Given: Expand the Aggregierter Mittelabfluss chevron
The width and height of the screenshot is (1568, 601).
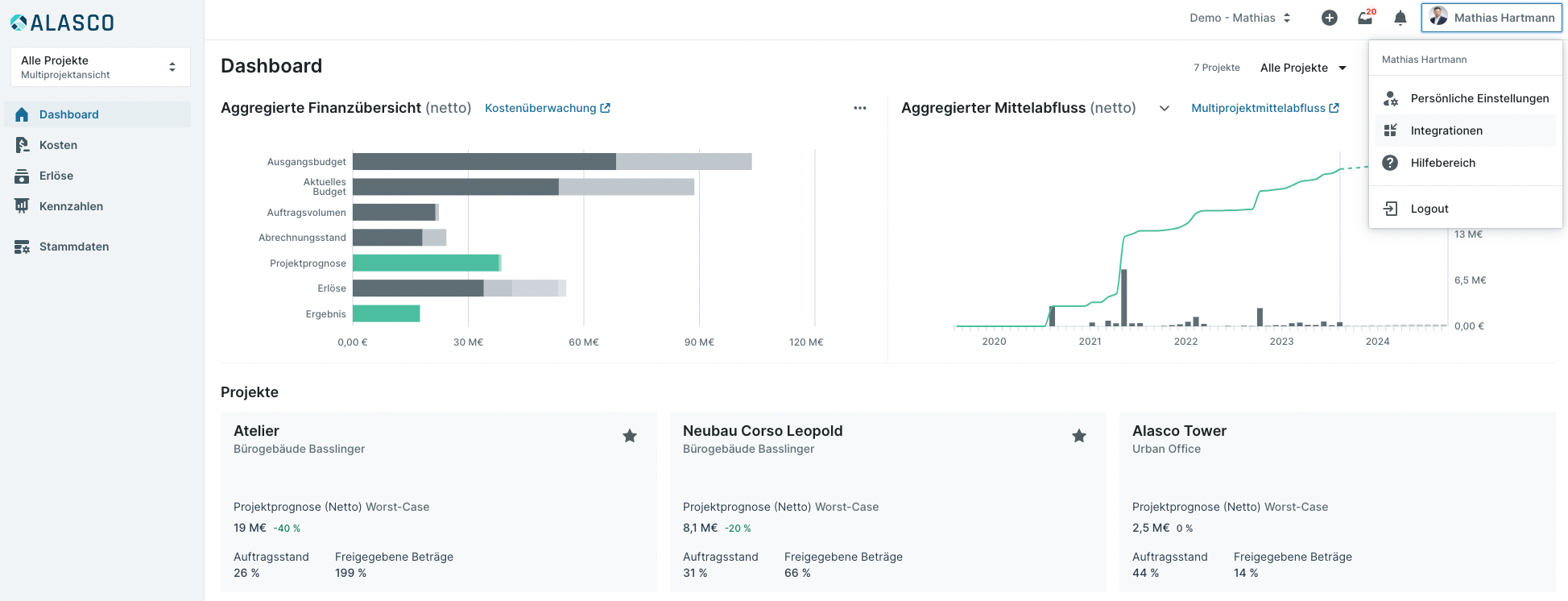Looking at the screenshot, I should 1165,108.
